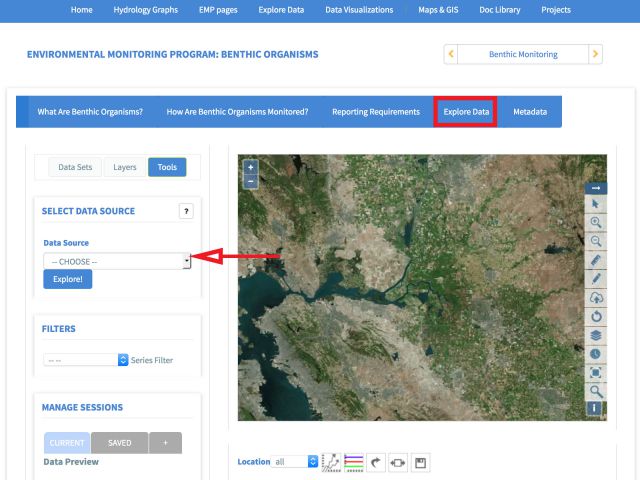Switch to the Metadata tab
Screen dimensions: 640x480
pyautogui.click(x=530, y=112)
